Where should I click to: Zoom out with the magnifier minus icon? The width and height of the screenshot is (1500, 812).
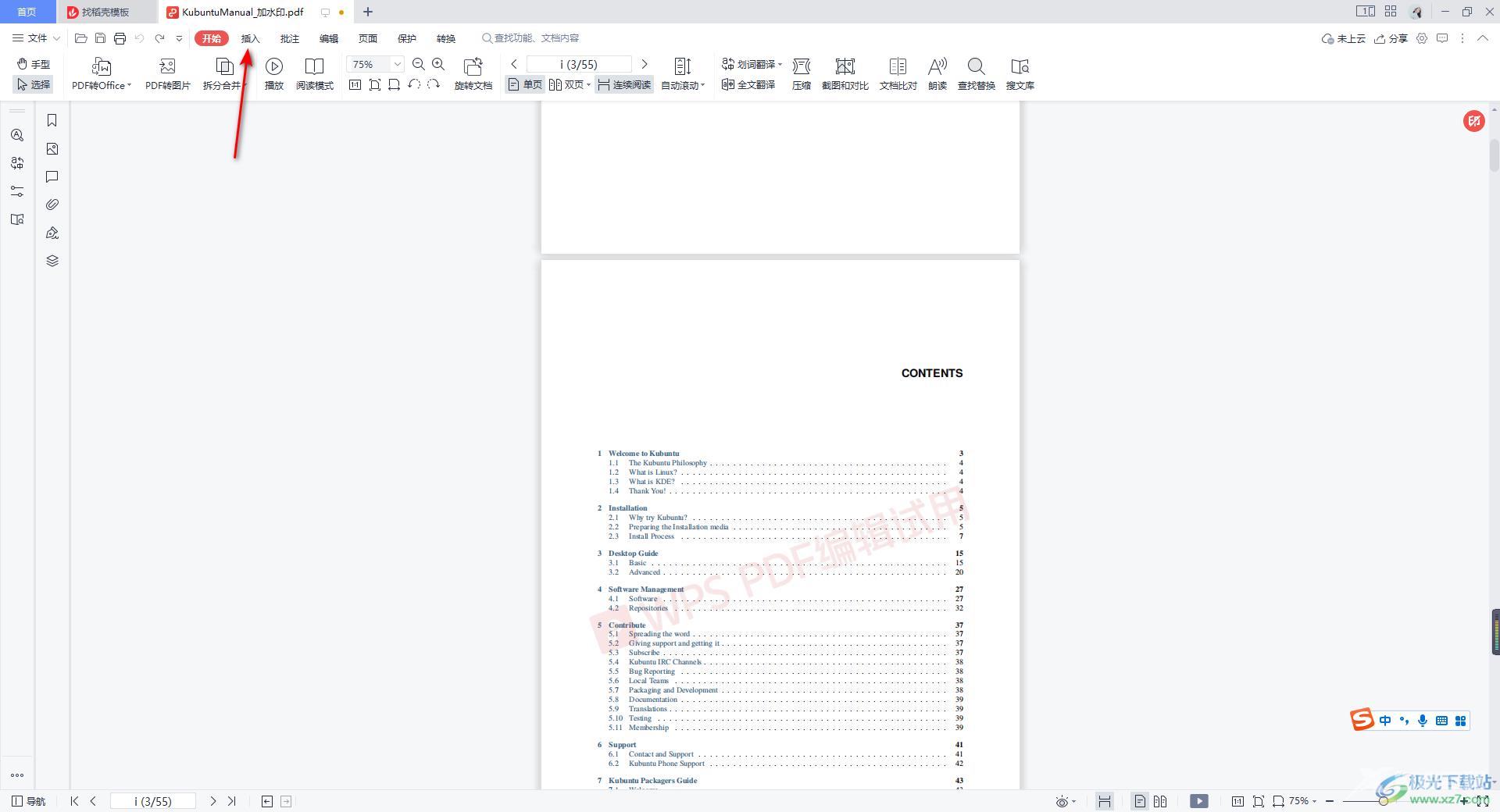pos(419,64)
